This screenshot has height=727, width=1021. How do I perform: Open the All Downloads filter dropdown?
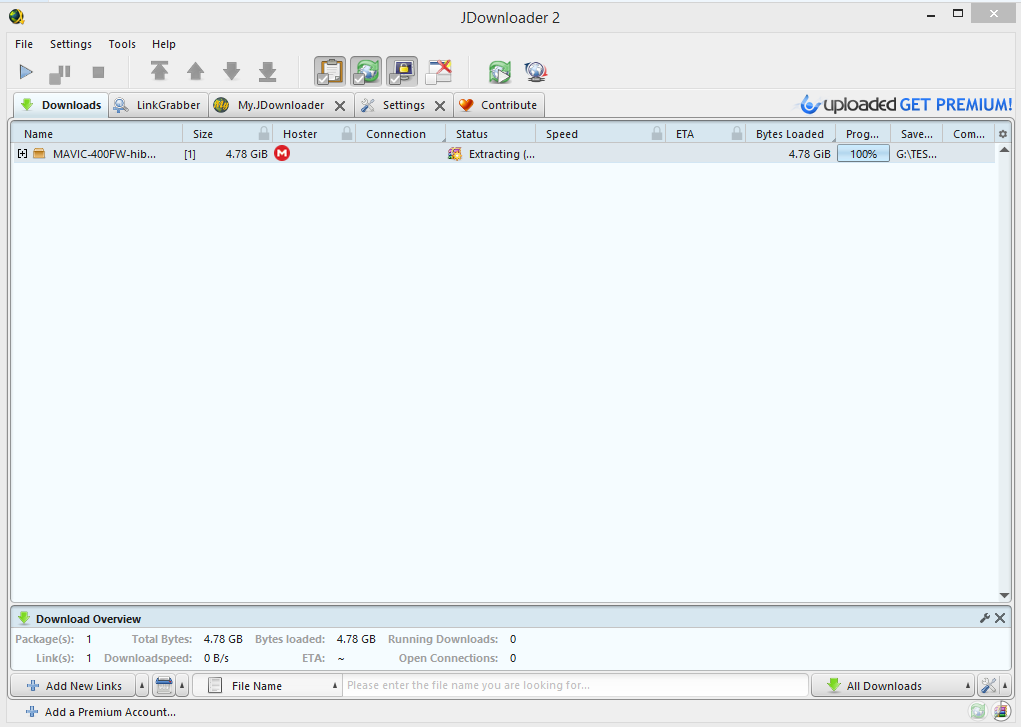(893, 686)
